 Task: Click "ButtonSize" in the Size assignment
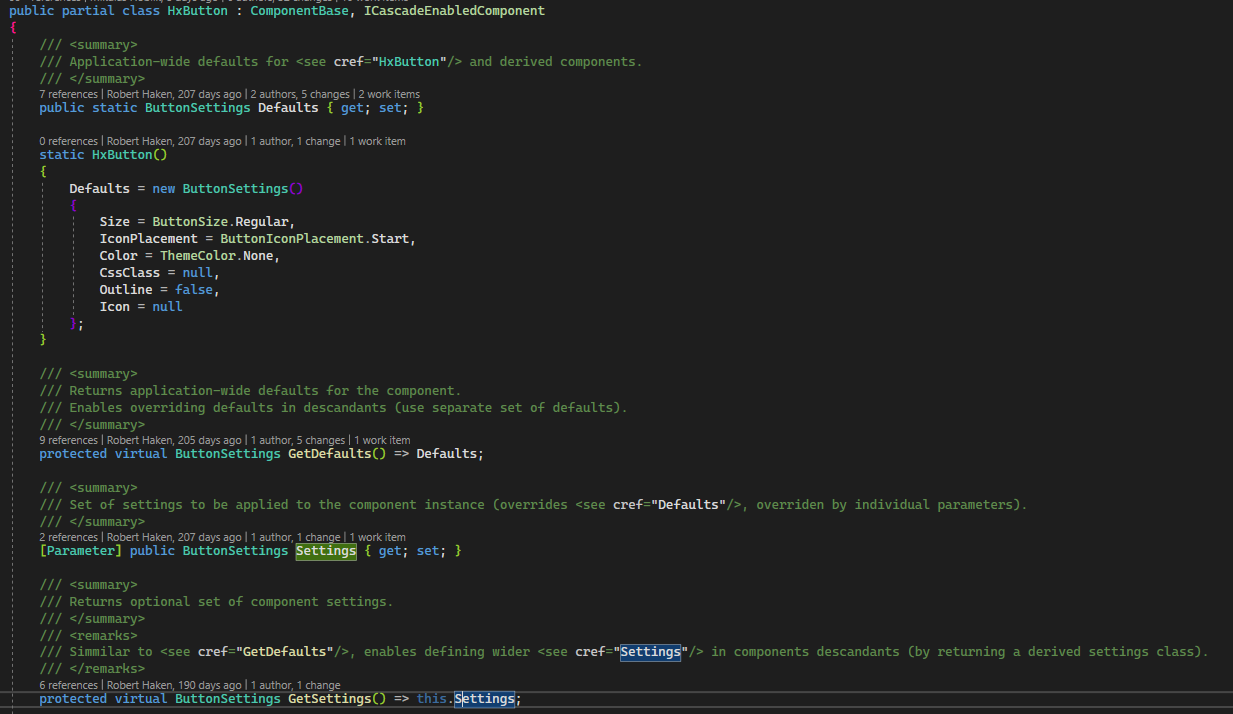coord(190,221)
